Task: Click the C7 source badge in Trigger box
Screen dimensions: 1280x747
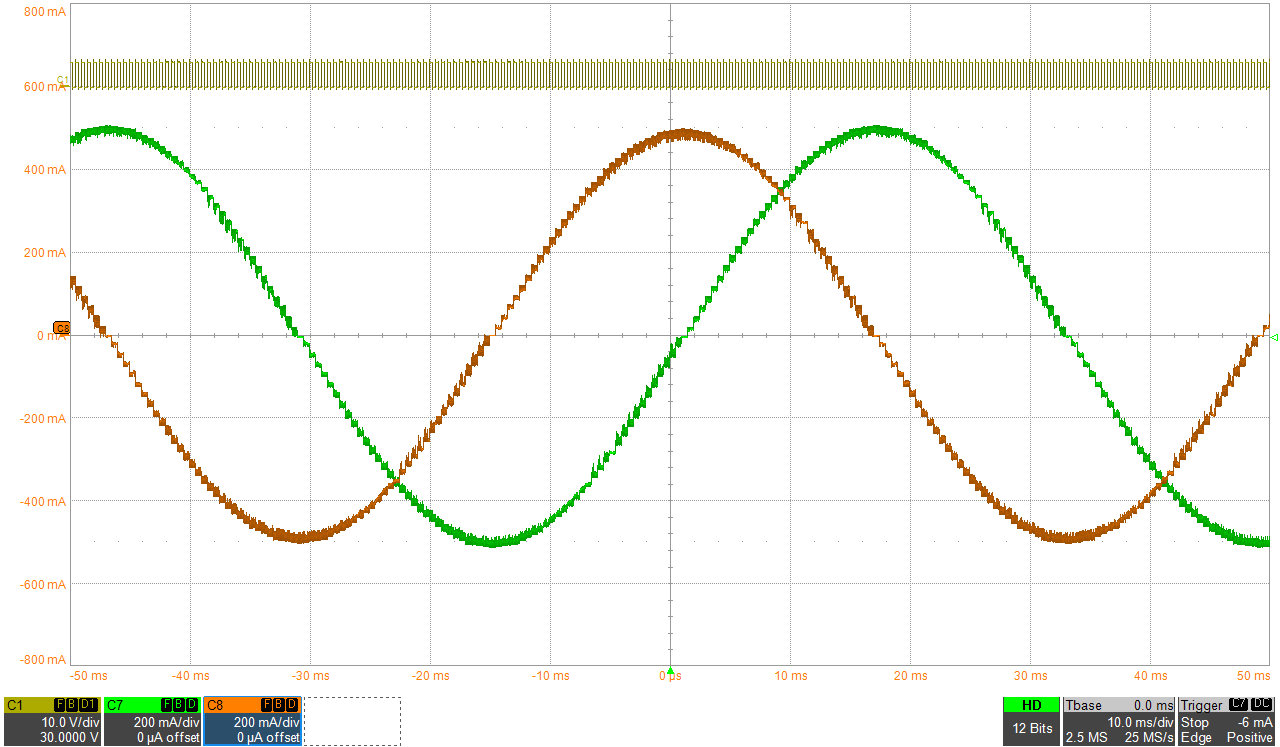Action: (1238, 705)
